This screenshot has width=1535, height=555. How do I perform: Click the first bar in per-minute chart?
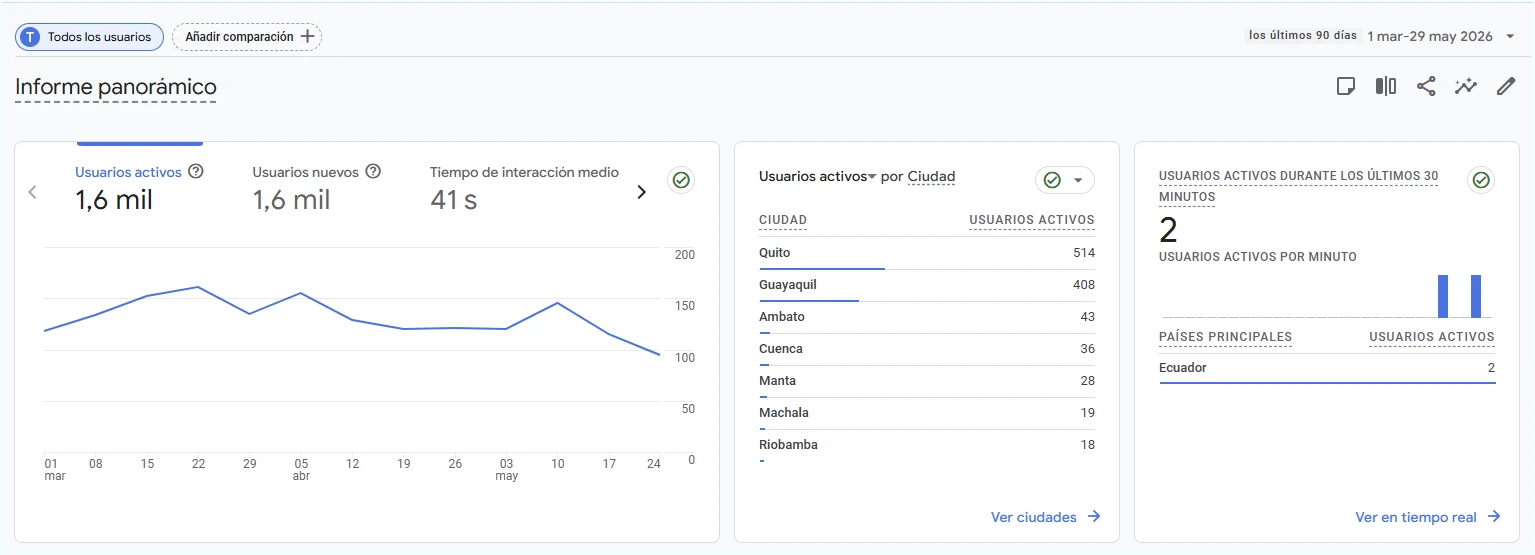tap(1443, 296)
